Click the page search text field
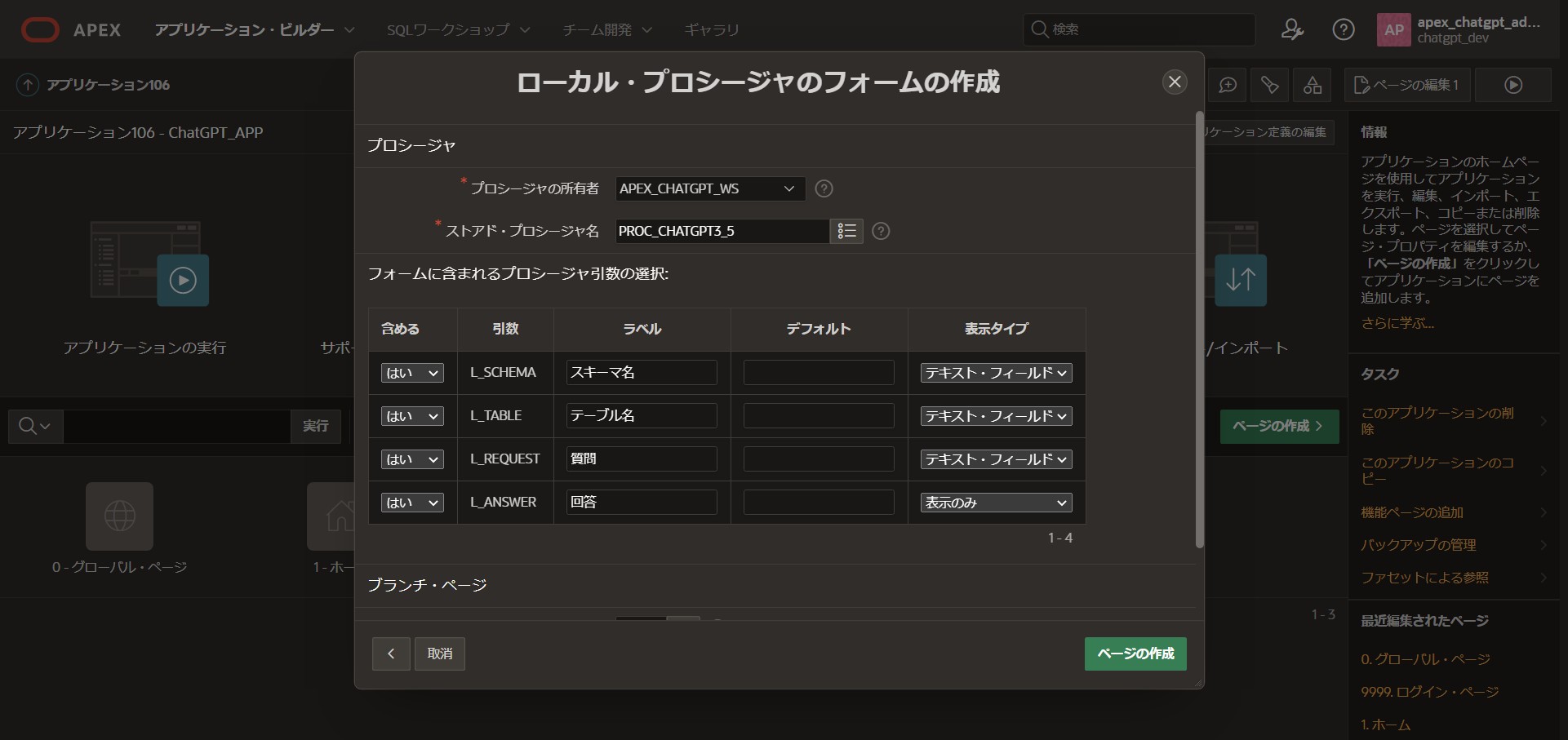 pyautogui.click(x=177, y=426)
